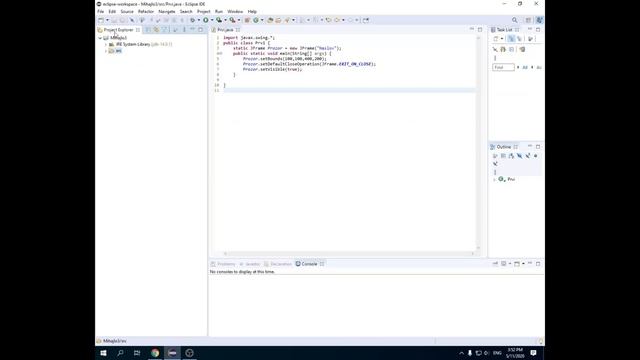This screenshot has width=640, height=360.
Task: Click the editor horizontal scrollbar
Action: [349, 253]
